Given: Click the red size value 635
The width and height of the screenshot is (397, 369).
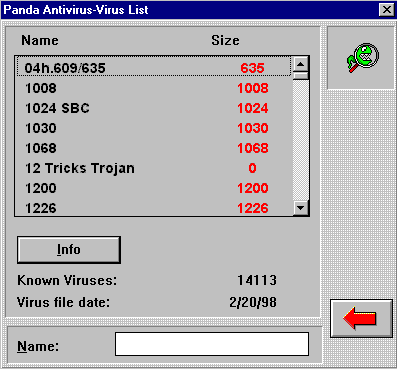Looking at the screenshot, I should pyautogui.click(x=252, y=68).
